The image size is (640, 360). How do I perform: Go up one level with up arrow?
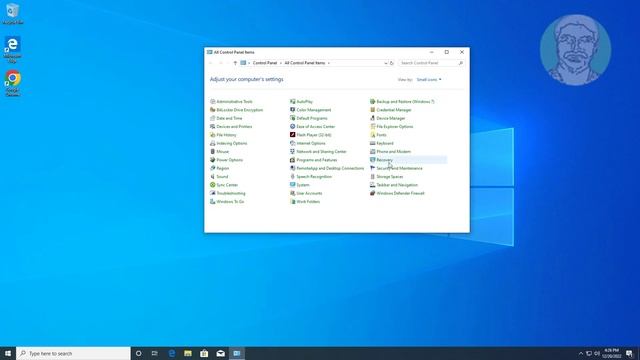coord(235,63)
